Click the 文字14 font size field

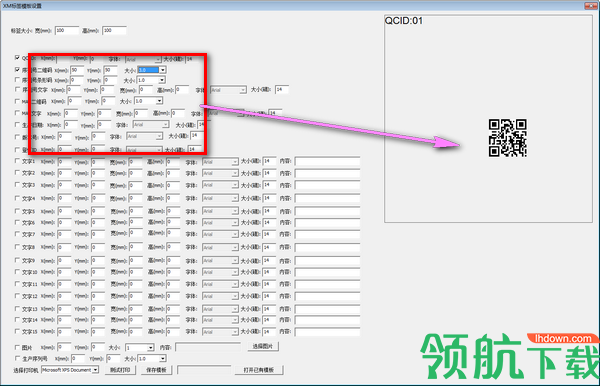point(269,319)
